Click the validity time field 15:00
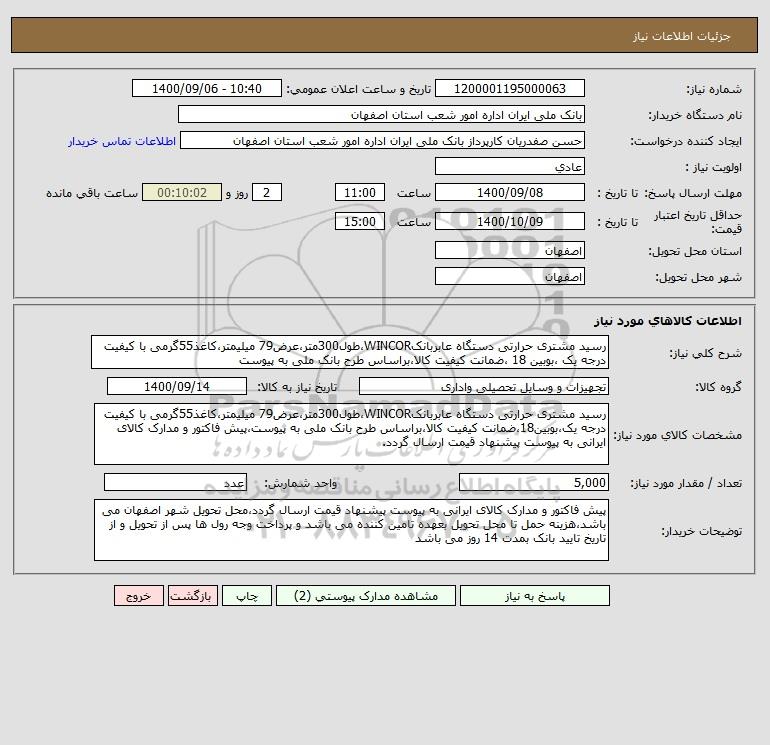Viewport: 770px width, 745px height. pyautogui.click(x=359, y=221)
